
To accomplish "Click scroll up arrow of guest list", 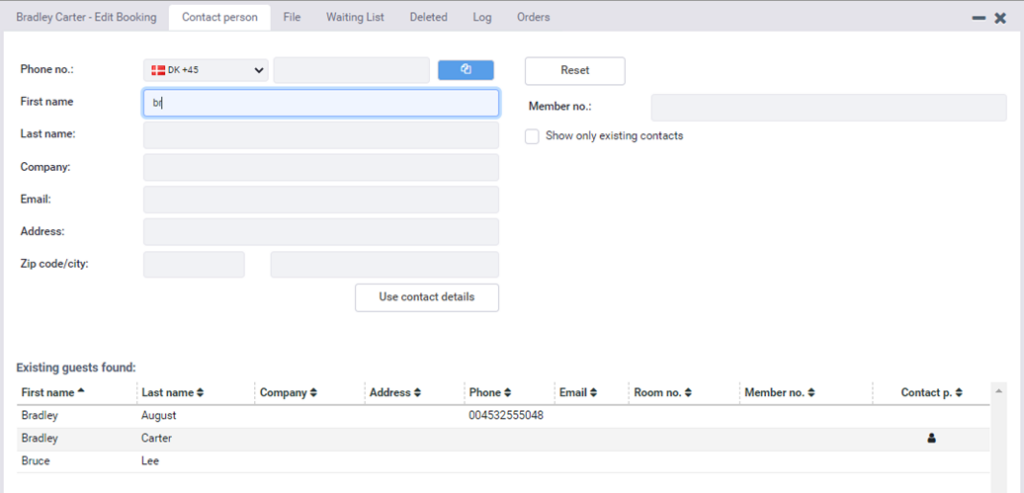I will coord(998,390).
